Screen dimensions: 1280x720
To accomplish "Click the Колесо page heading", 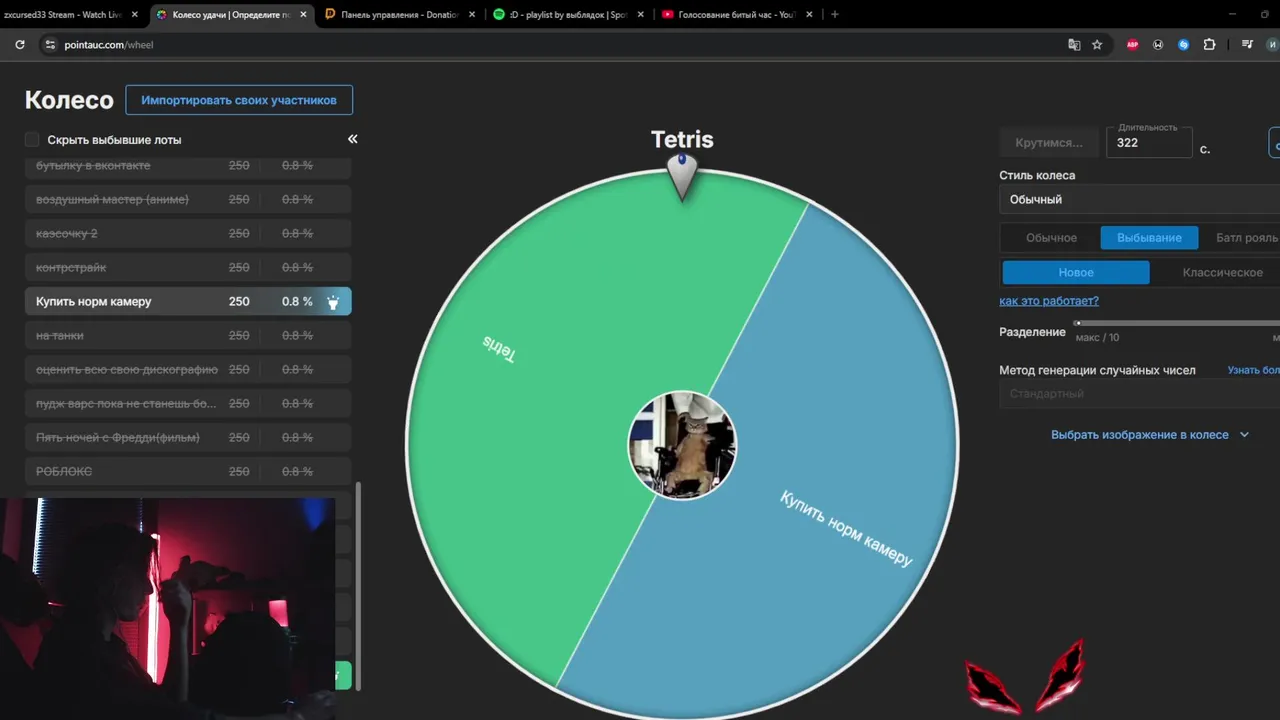I will [x=69, y=100].
